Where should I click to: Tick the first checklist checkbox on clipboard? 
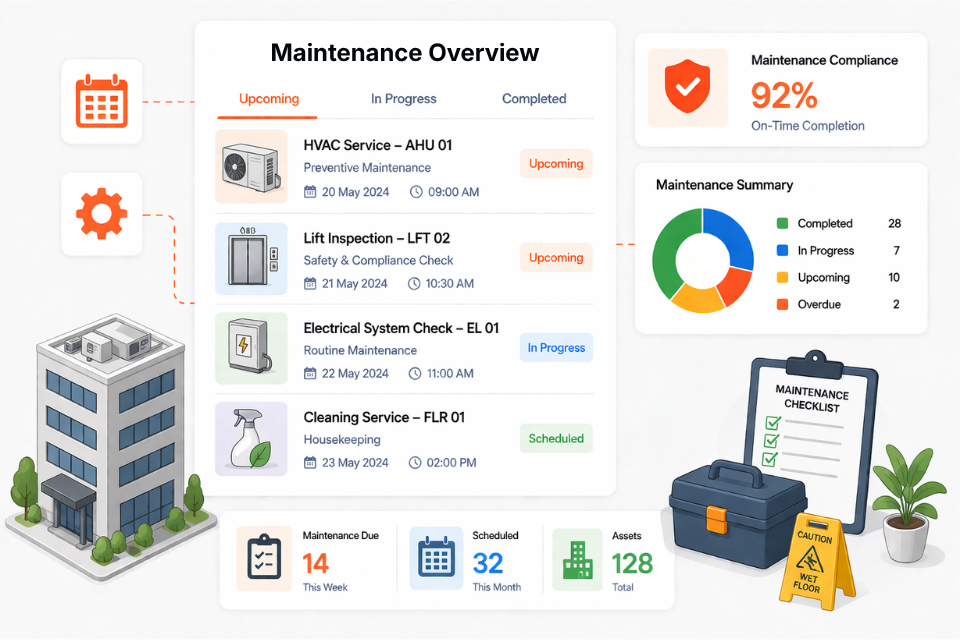pyautogui.click(x=773, y=423)
